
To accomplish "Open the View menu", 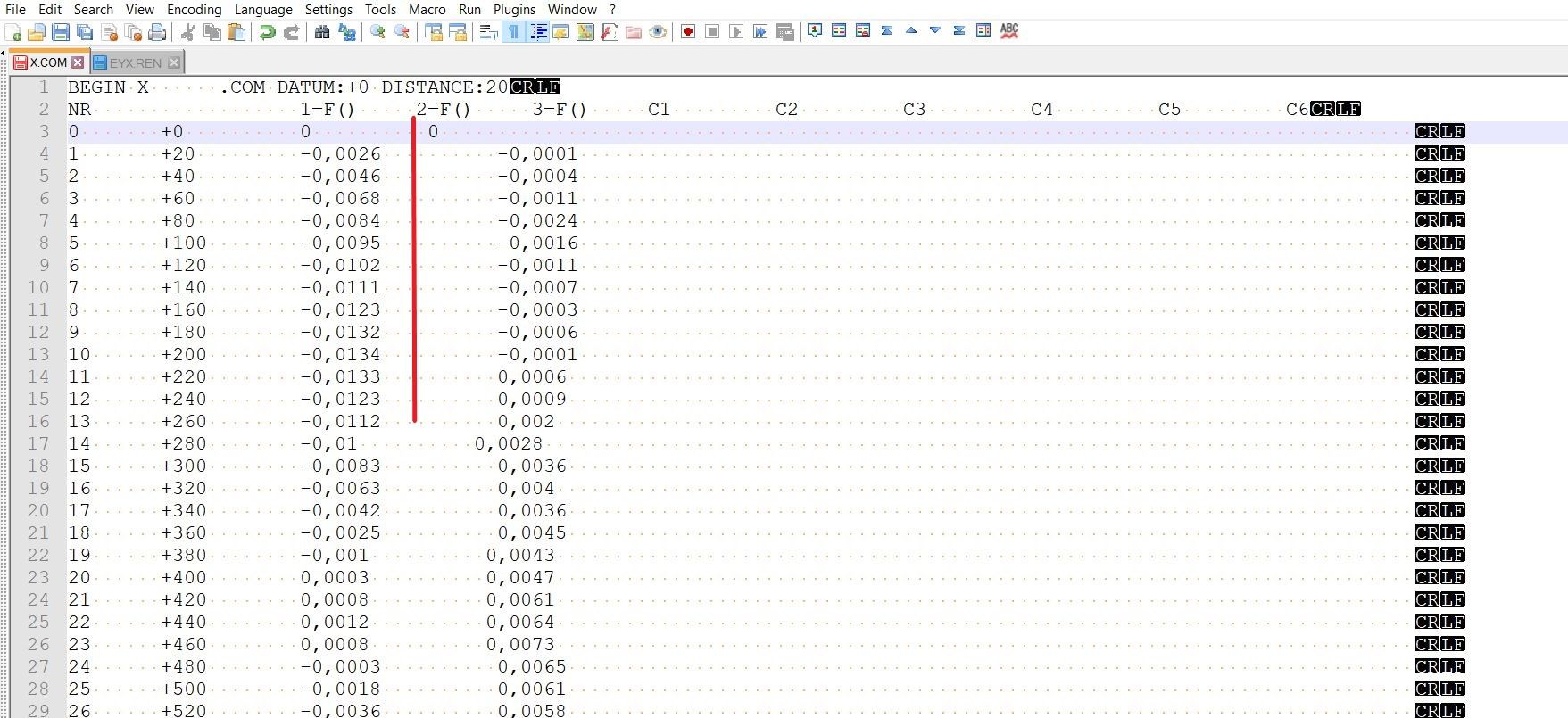I will 140,9.
